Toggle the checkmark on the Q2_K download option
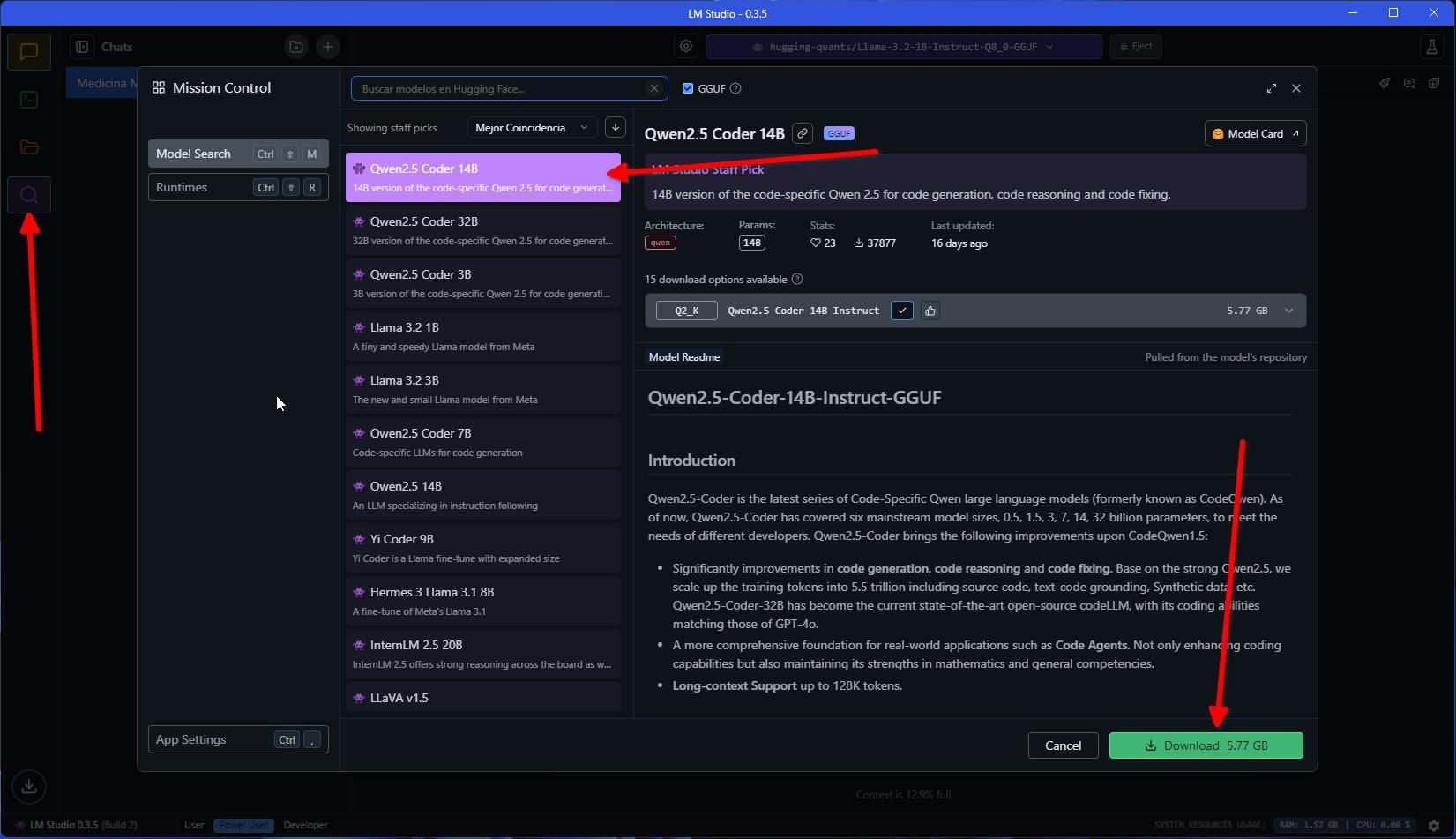Screen dimensions: 1456x839 [901, 311]
